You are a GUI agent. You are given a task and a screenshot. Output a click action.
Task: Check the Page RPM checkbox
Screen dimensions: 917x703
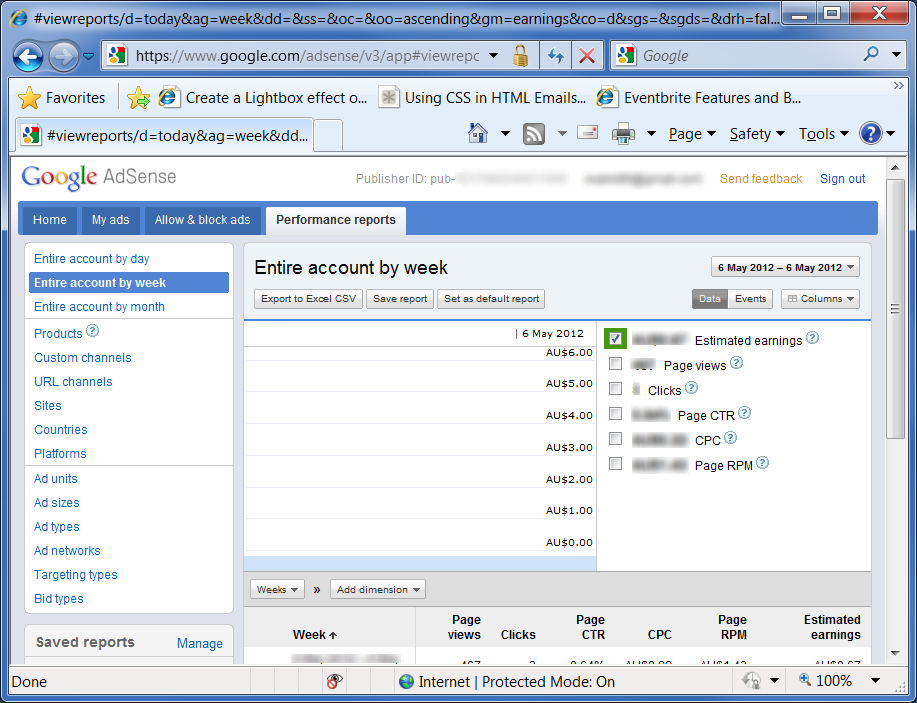coord(615,464)
